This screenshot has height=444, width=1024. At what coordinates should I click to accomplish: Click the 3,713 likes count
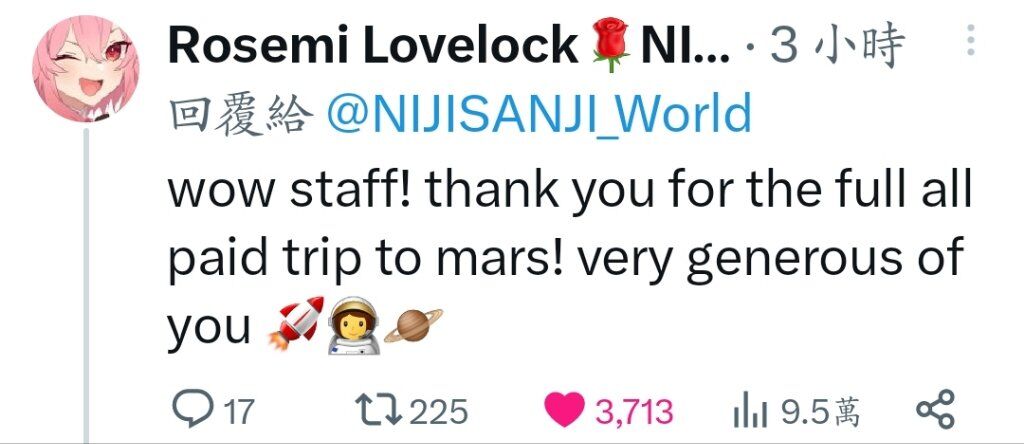[633, 412]
